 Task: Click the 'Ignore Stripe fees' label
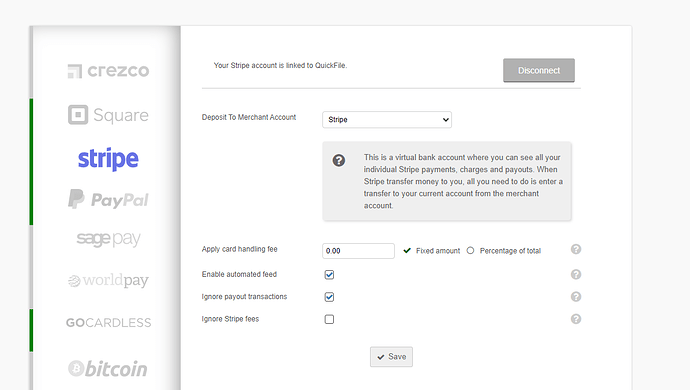230,319
